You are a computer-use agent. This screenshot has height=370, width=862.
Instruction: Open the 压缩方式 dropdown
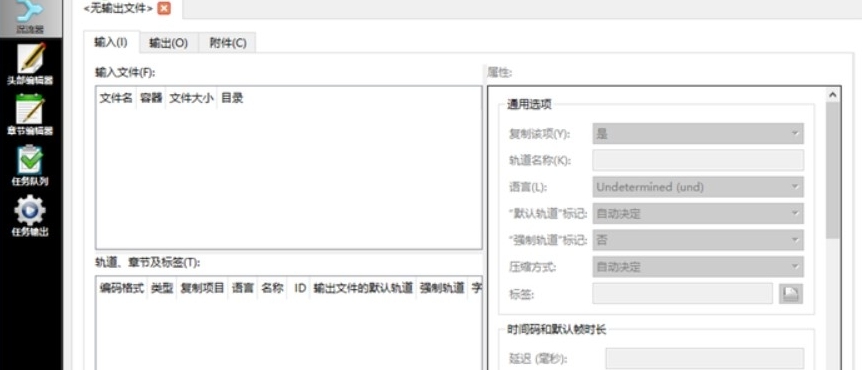click(698, 267)
